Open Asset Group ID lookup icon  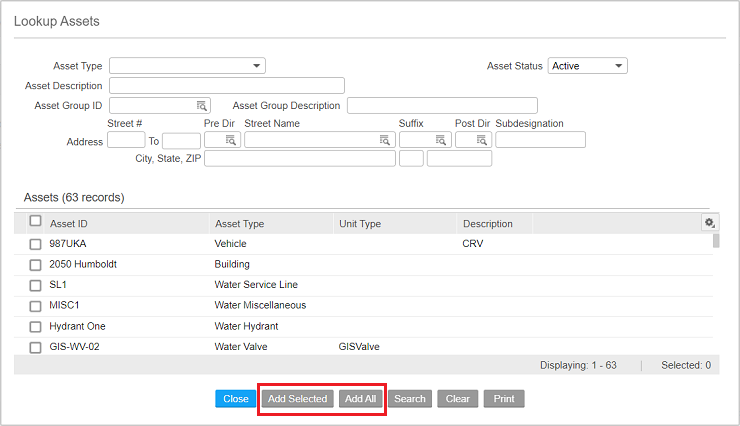(201, 106)
